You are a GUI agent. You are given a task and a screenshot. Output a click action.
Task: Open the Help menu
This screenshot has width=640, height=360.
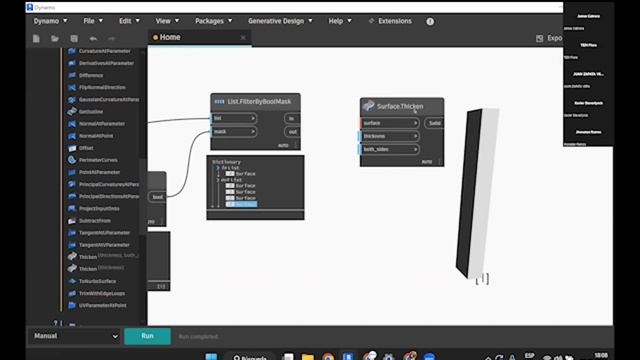(x=340, y=21)
